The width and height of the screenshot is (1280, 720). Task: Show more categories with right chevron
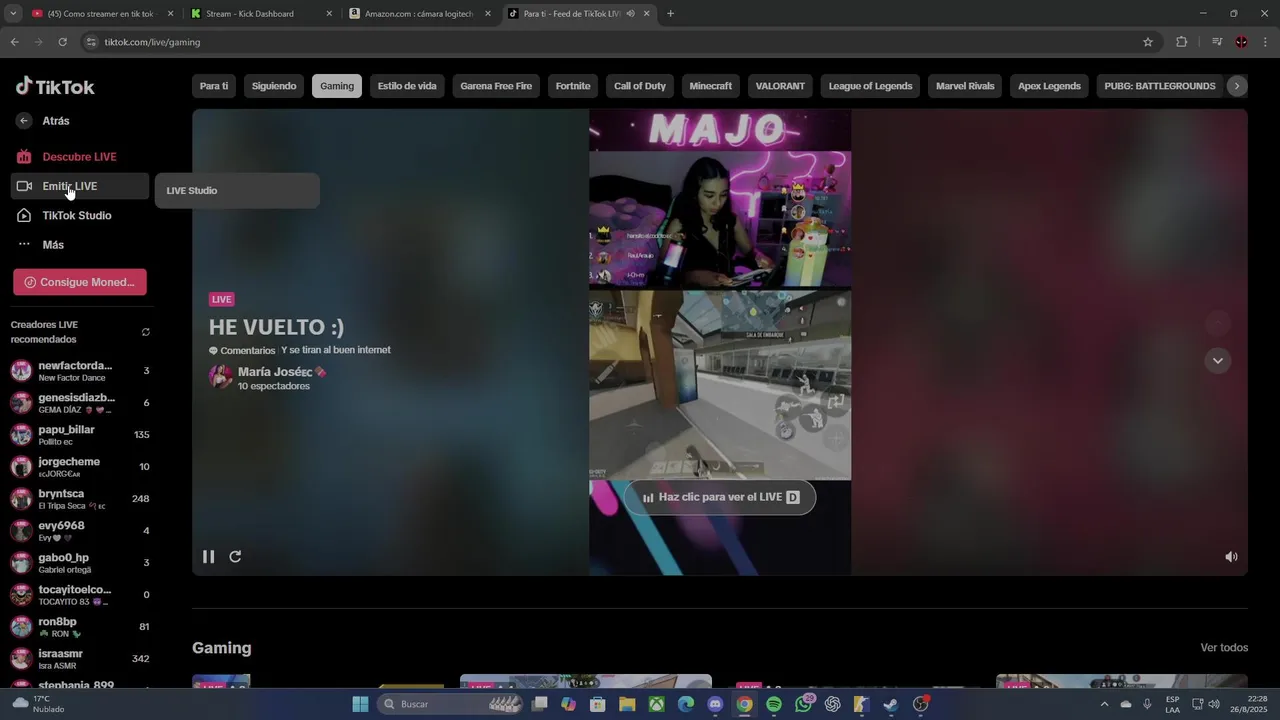(1237, 86)
